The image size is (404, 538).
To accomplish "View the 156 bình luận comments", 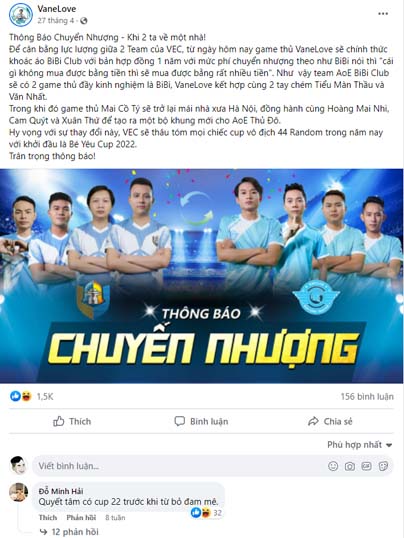I will click(367, 397).
